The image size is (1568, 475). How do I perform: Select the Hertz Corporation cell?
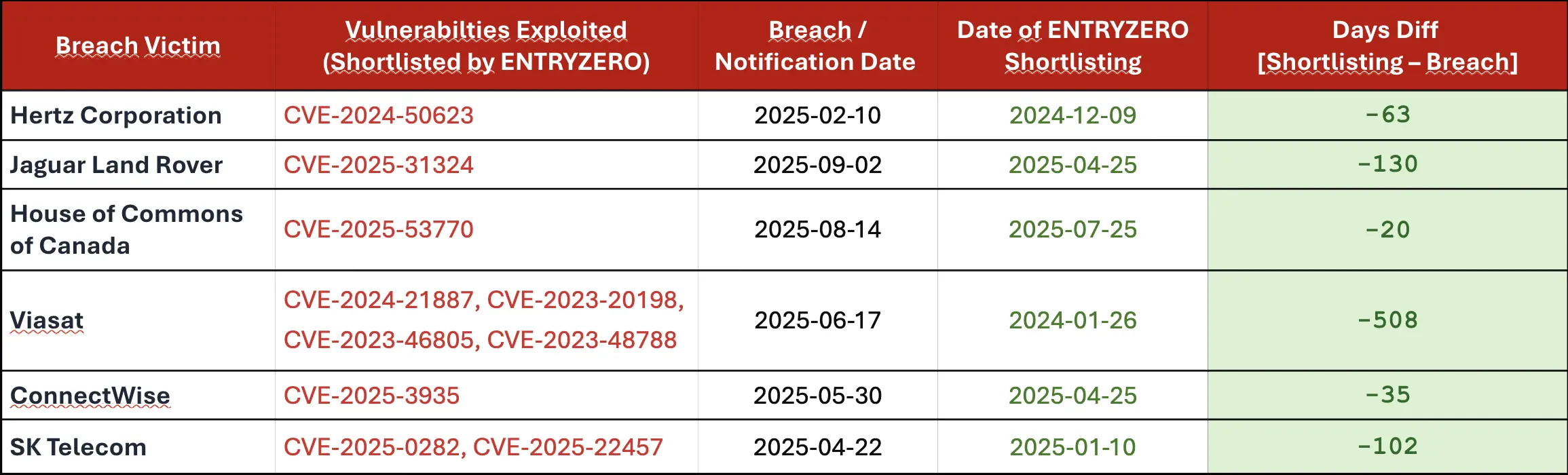(x=116, y=115)
